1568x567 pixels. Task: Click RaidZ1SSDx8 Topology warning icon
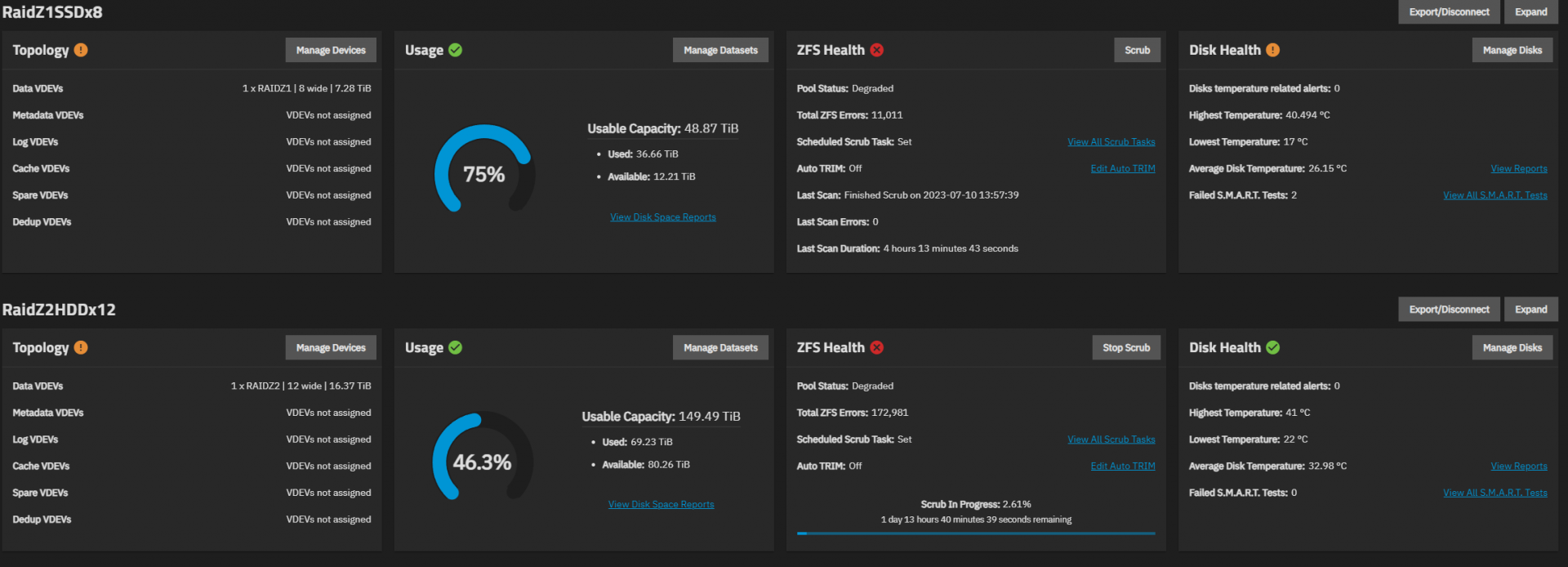81,50
